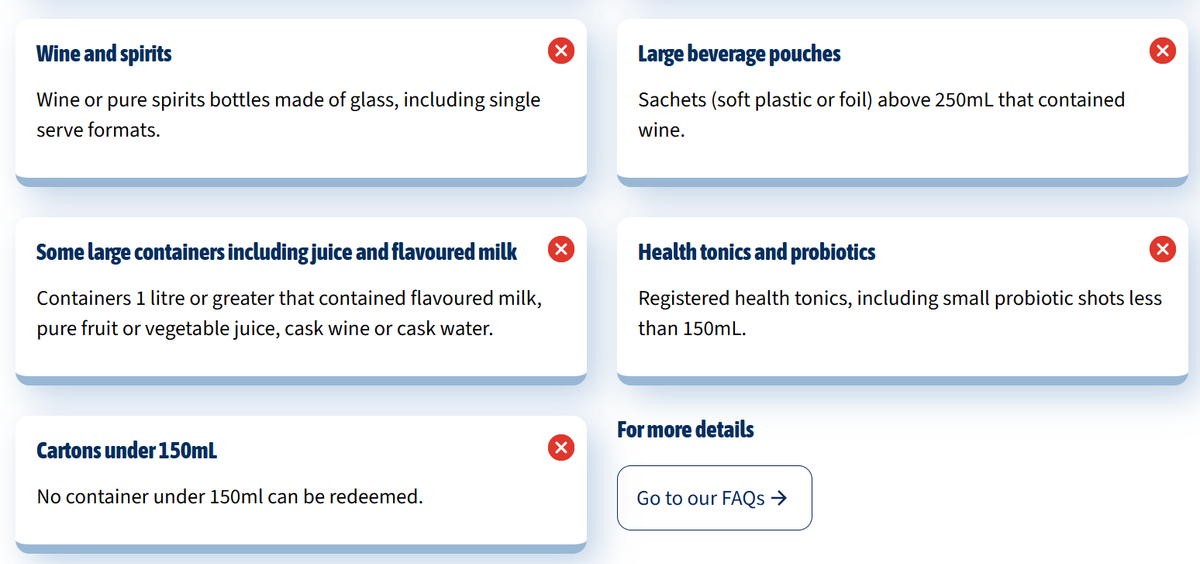Click the Some large containers heading text
Image resolution: width=1200 pixels, height=564 pixels.
point(276,252)
